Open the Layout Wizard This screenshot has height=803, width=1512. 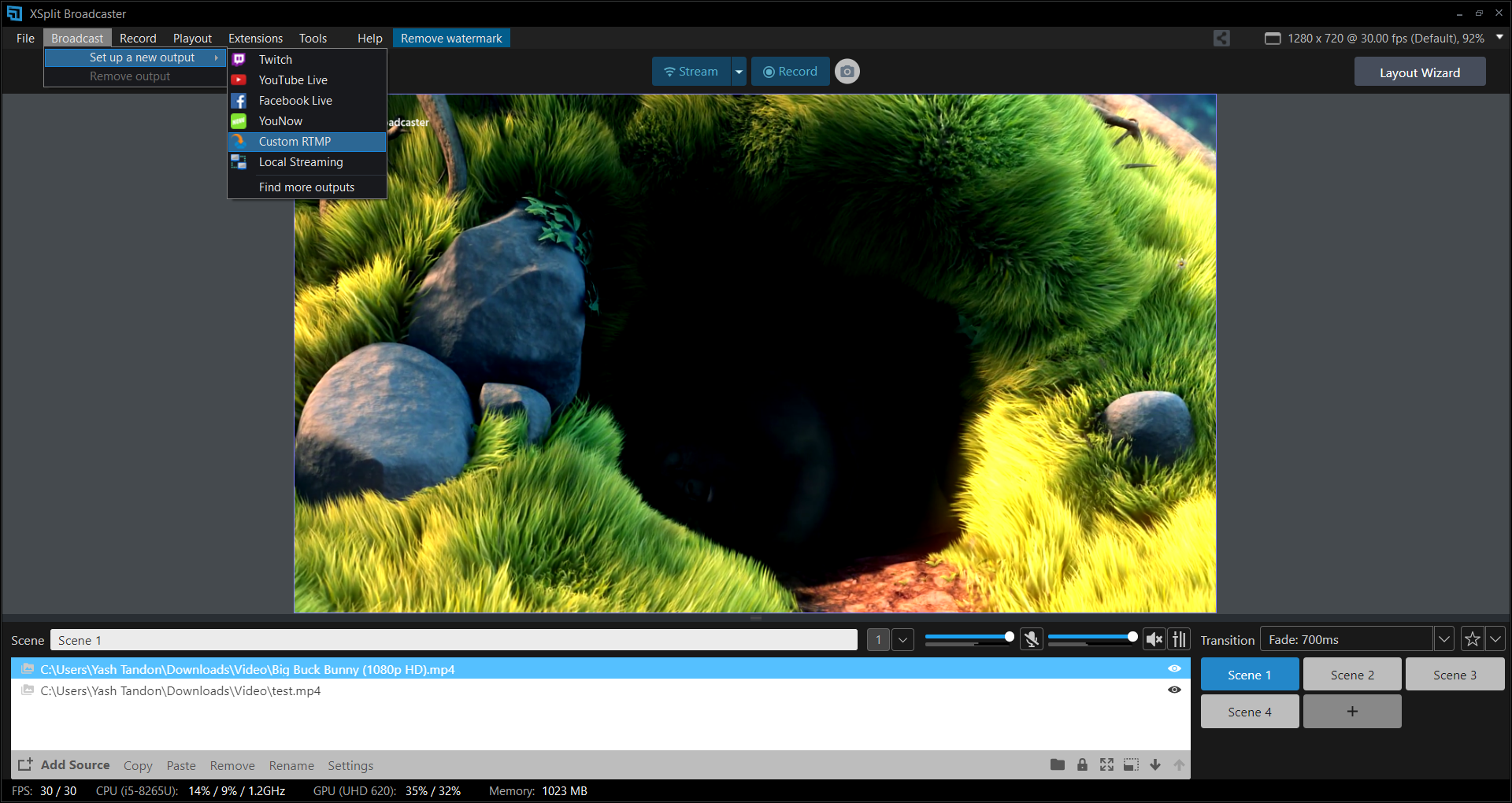click(1420, 72)
